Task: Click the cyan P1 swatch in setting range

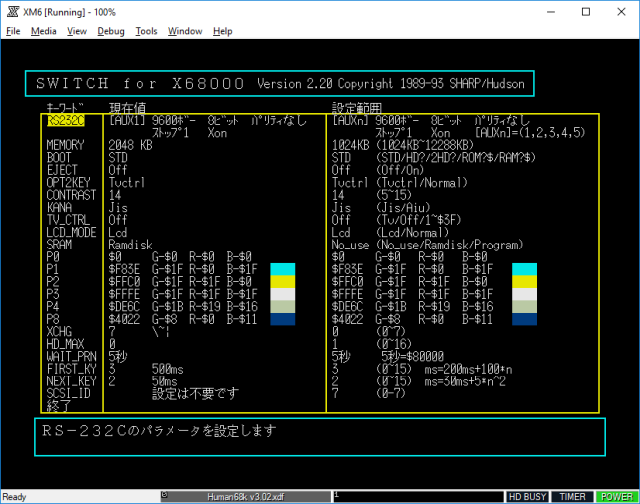Action: (524, 269)
